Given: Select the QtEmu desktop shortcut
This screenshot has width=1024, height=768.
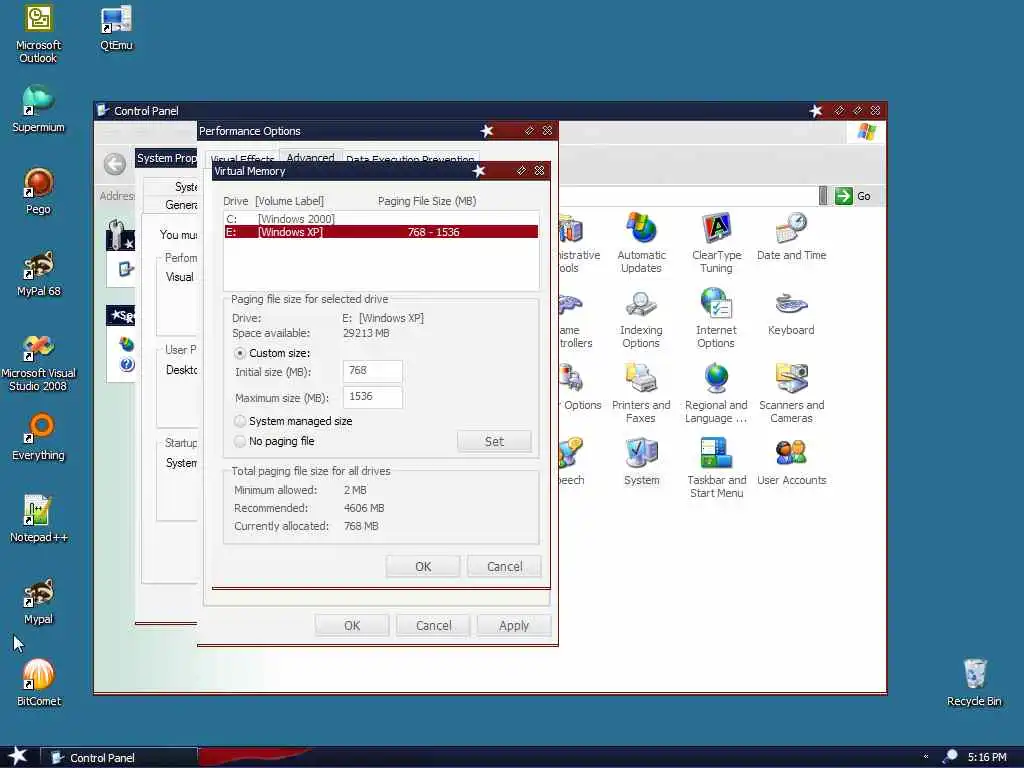Looking at the screenshot, I should click(116, 28).
